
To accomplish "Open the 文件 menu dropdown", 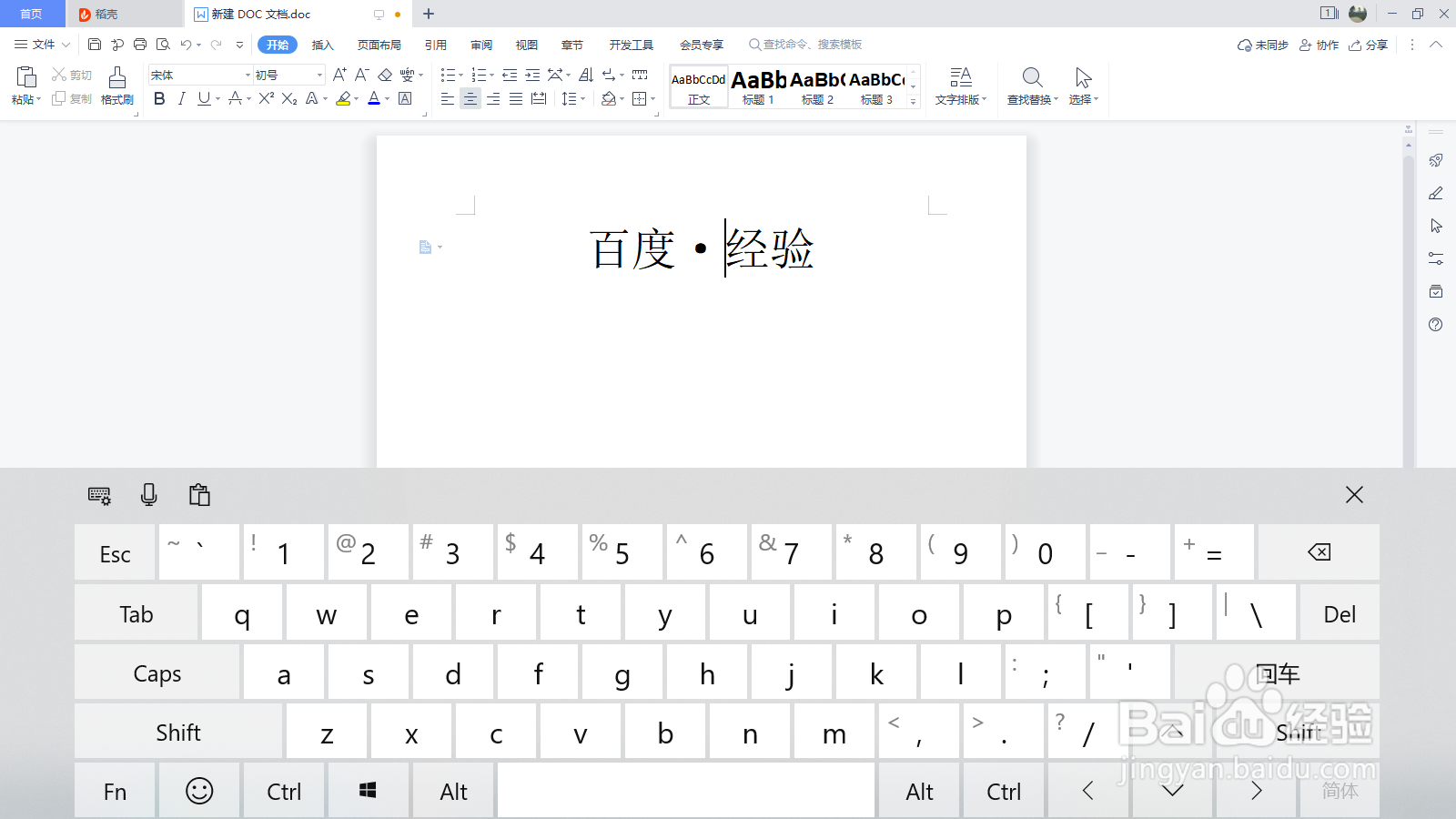I will pyautogui.click(x=42, y=45).
